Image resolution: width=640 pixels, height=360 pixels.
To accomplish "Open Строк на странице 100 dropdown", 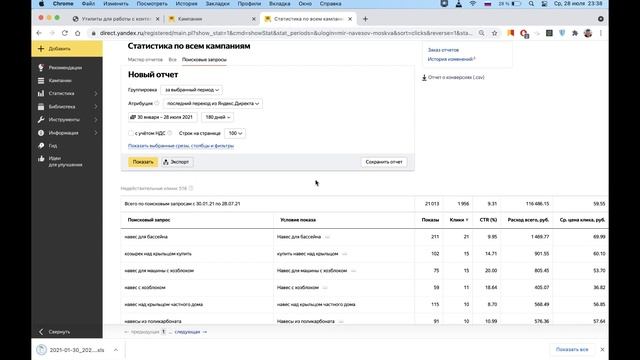I will [235, 133].
